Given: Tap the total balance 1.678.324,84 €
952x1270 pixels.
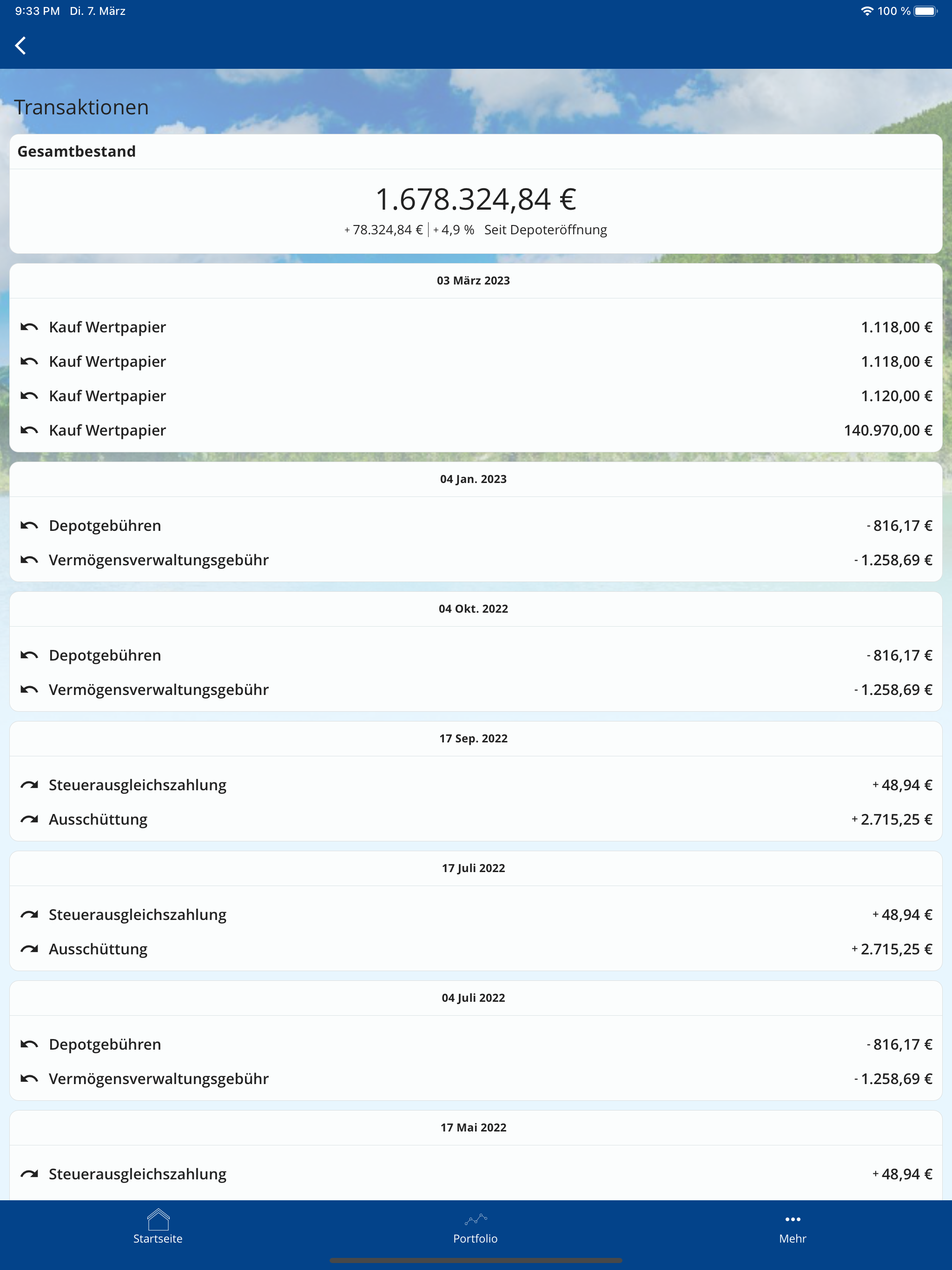Looking at the screenshot, I should coord(476,200).
